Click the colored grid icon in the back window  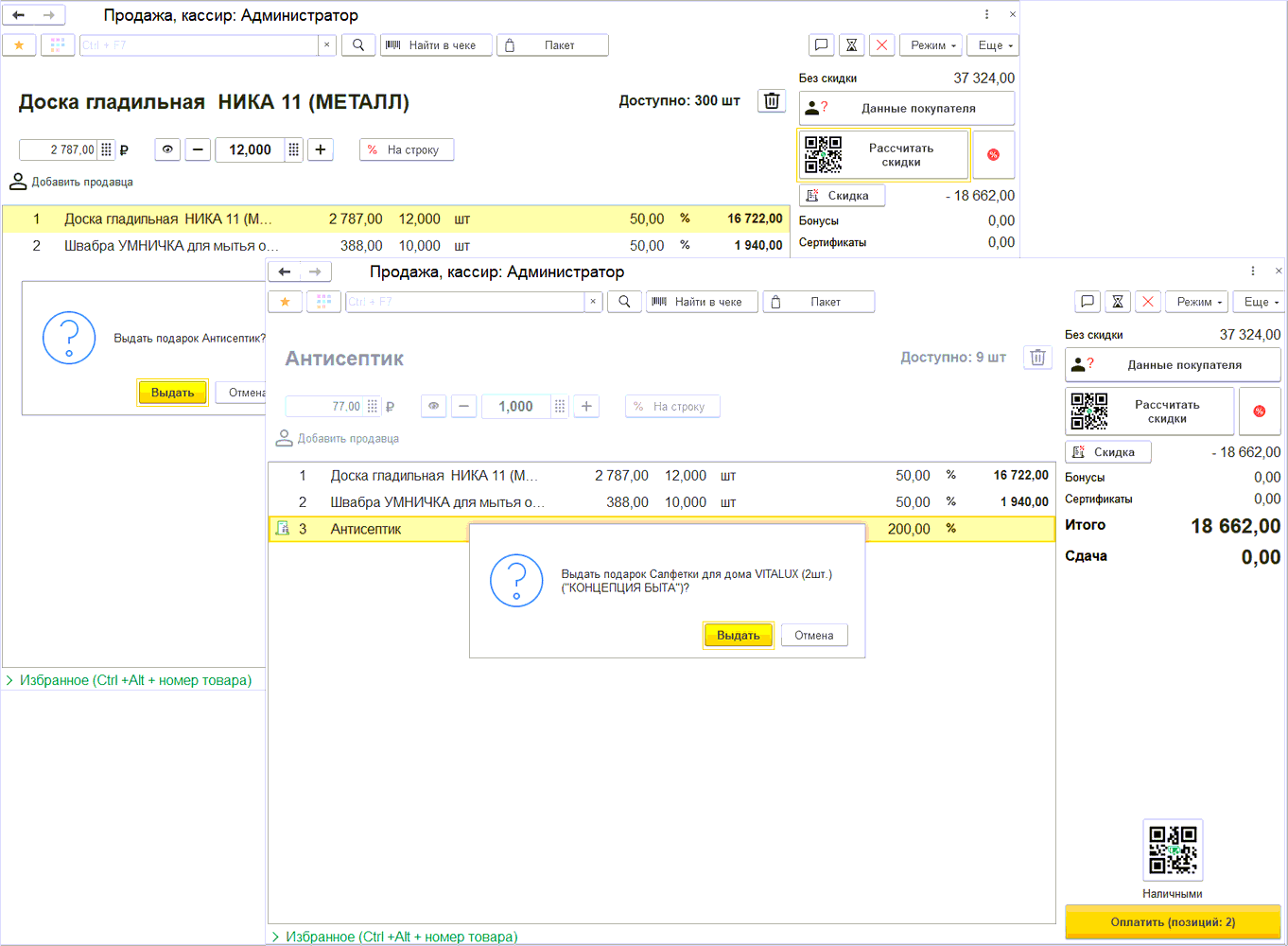pos(58,45)
